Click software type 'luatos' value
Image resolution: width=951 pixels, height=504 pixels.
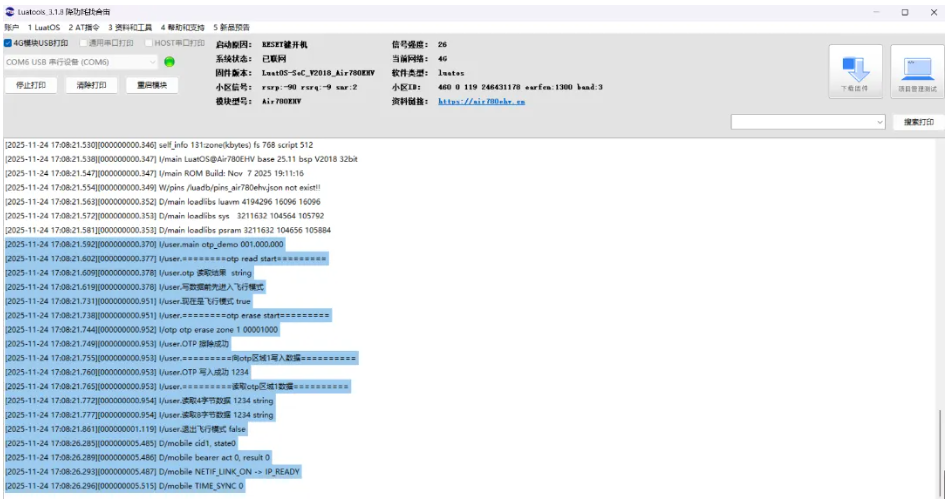451,73
